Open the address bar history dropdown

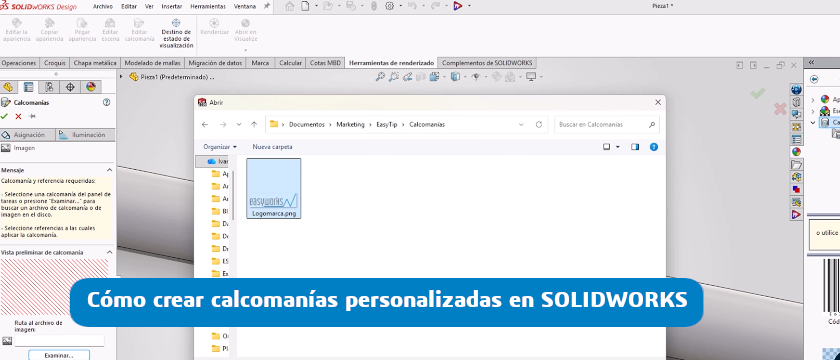point(521,124)
